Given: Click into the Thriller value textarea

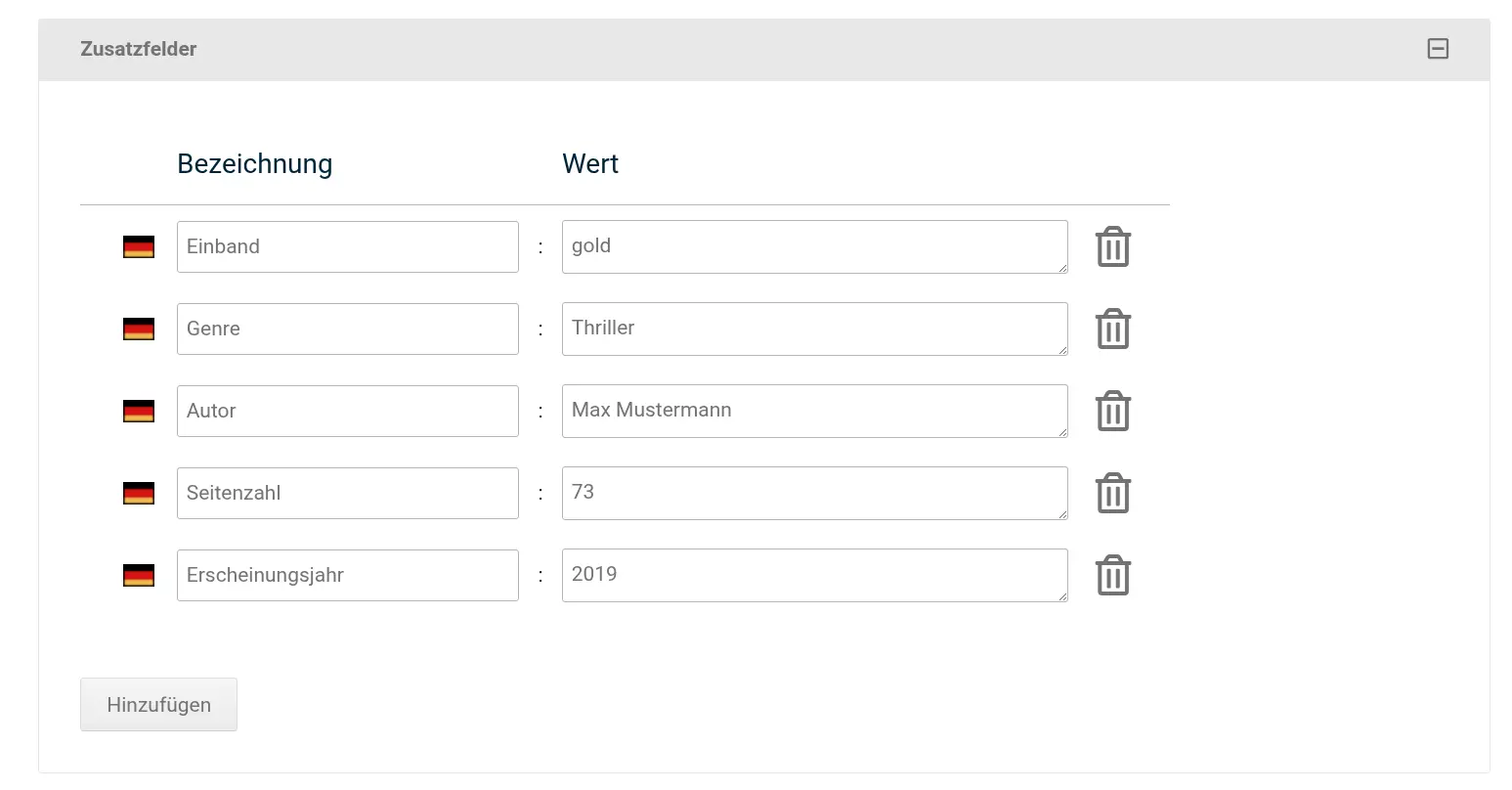Looking at the screenshot, I should tap(815, 329).
